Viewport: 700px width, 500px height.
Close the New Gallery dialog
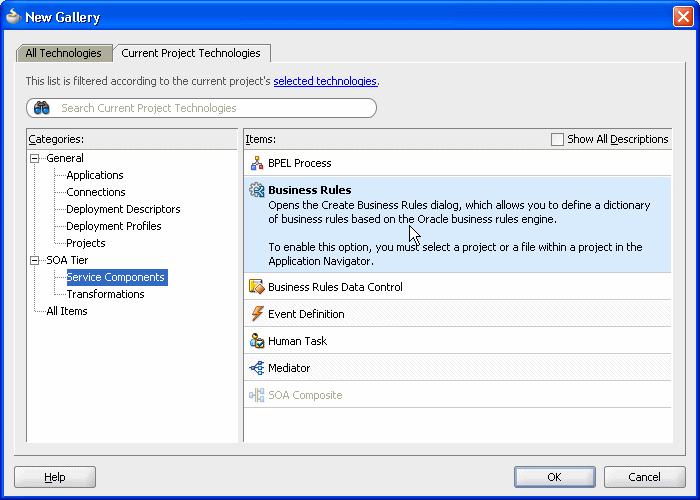[x=683, y=17]
